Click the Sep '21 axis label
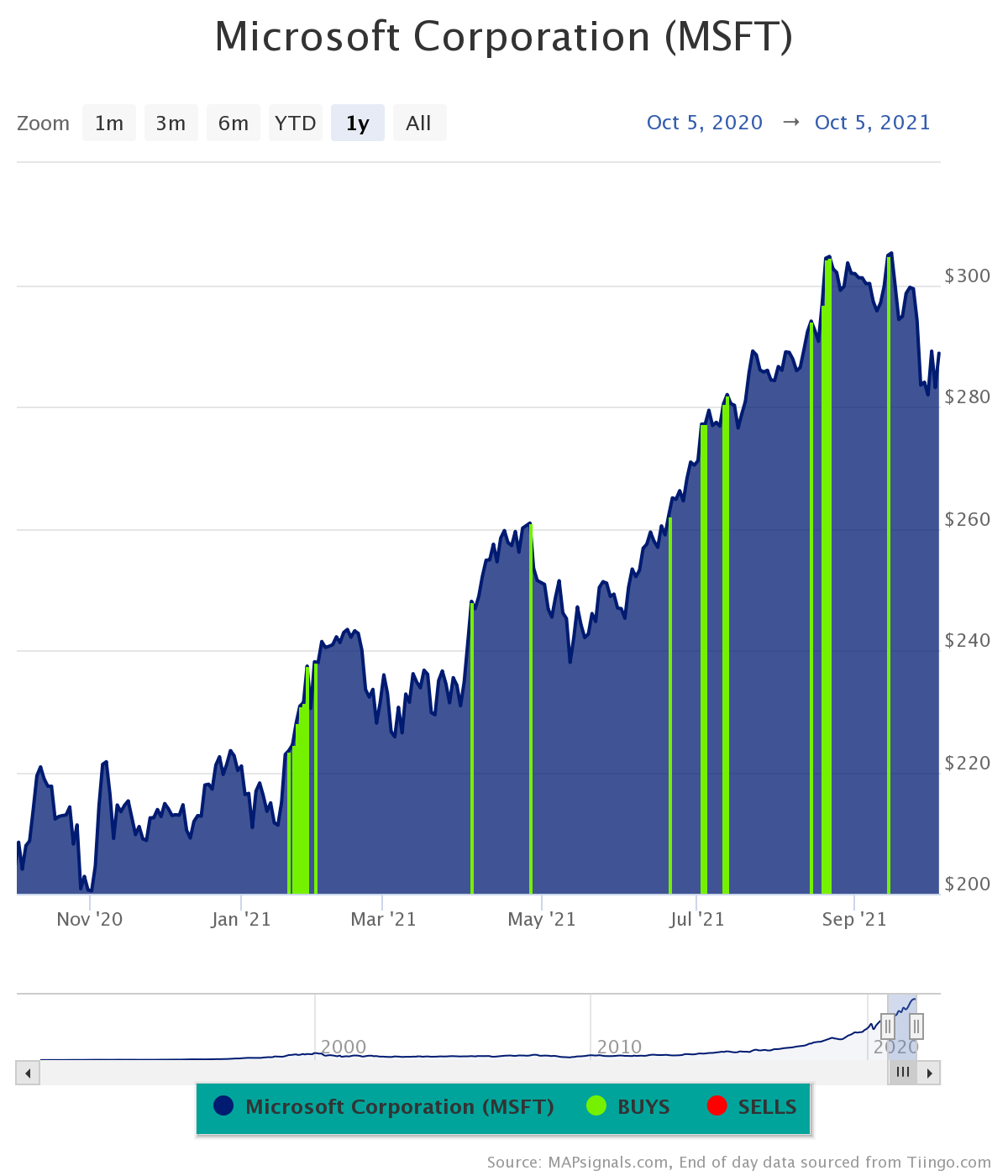The height and width of the screenshot is (1176, 1008). pos(854,920)
